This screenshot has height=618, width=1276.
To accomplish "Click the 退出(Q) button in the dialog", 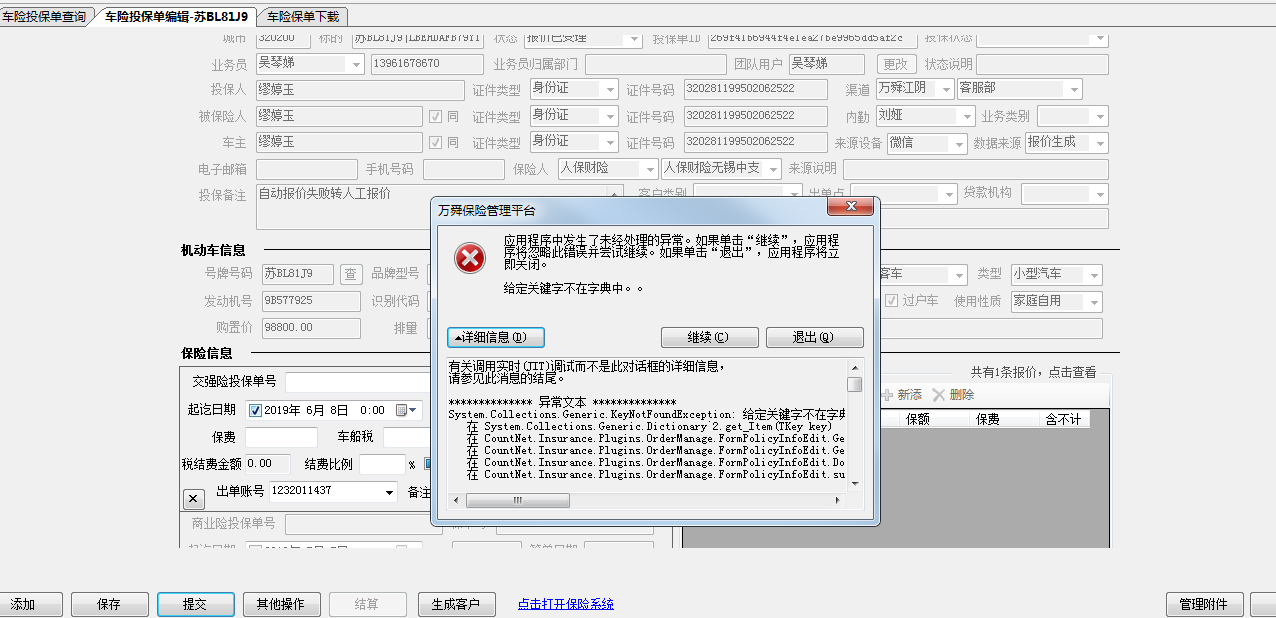I will [x=814, y=337].
